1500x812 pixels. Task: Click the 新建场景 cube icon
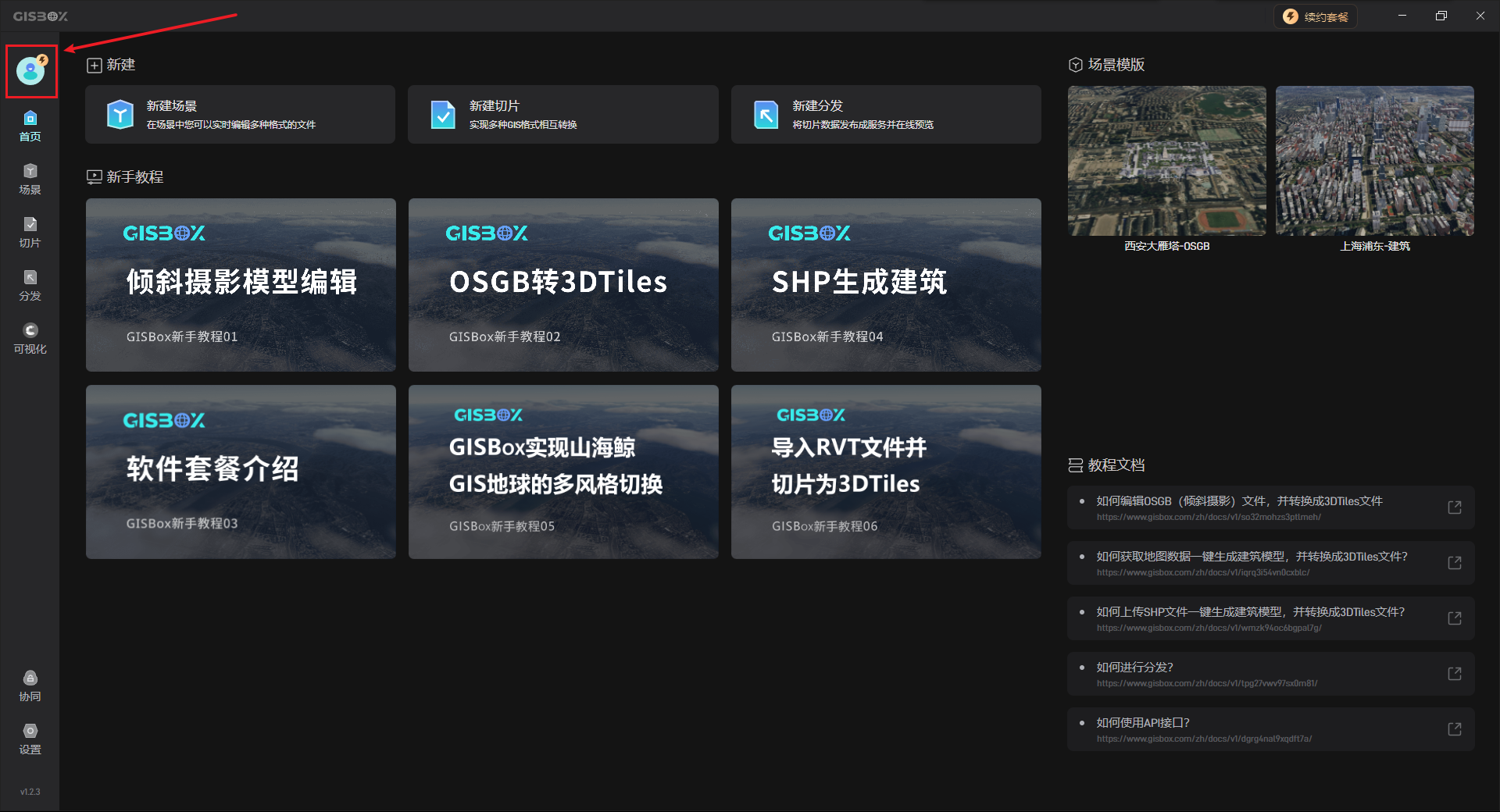click(x=120, y=115)
